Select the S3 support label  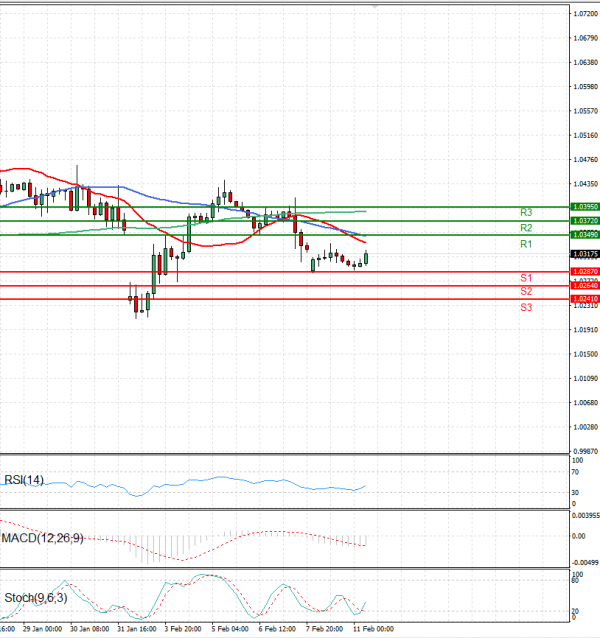525,307
